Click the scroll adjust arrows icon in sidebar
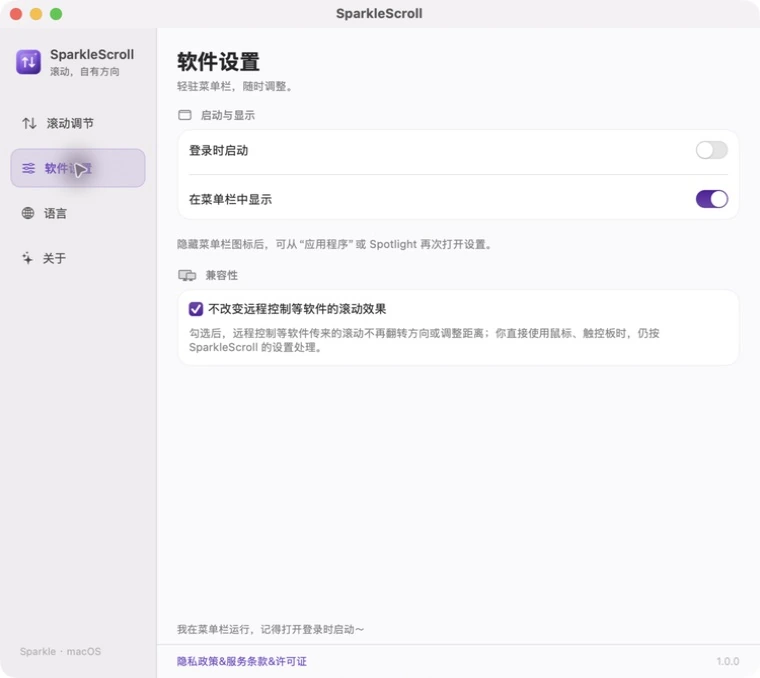Viewport: 760px width, 678px height. coord(29,123)
